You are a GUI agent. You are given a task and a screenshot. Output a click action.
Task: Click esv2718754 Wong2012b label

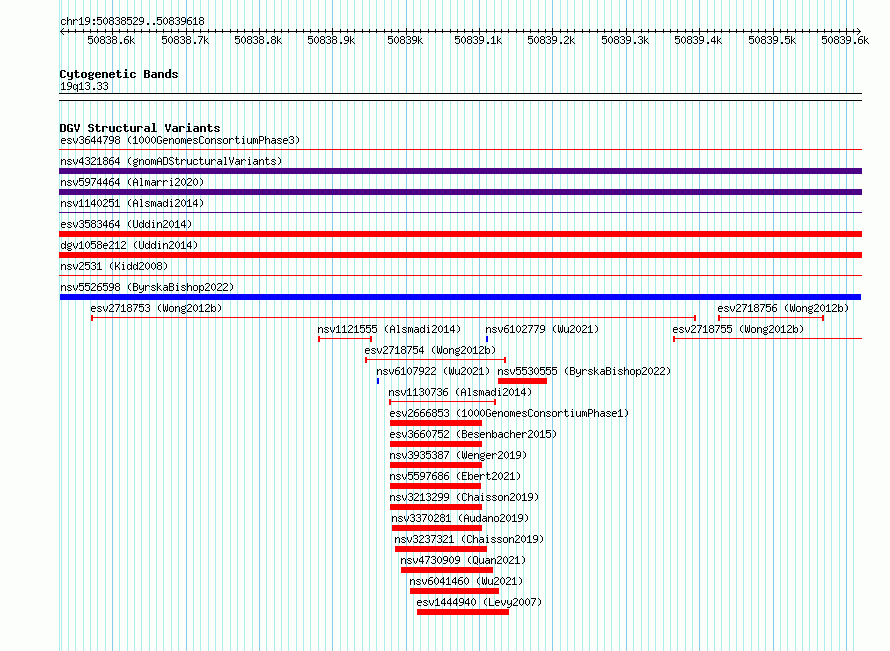pyautogui.click(x=430, y=350)
